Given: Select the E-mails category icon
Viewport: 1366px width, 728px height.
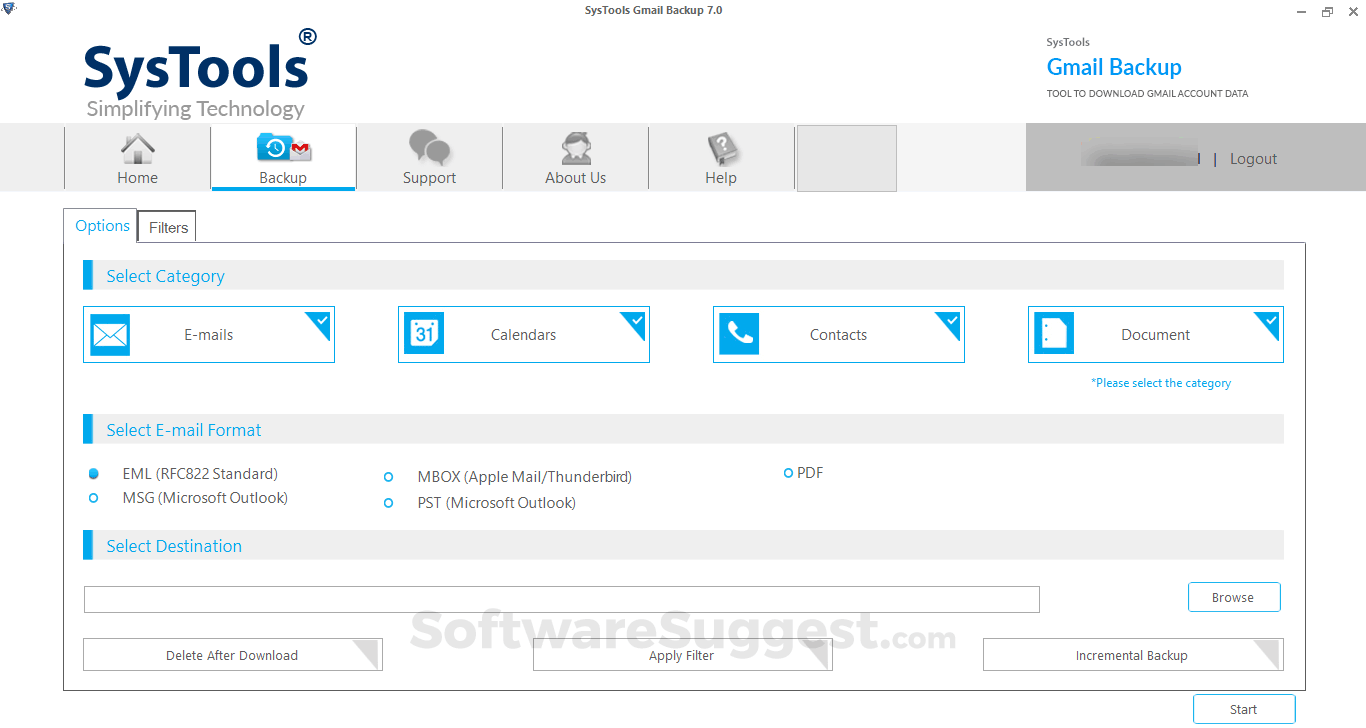Looking at the screenshot, I should point(109,334).
